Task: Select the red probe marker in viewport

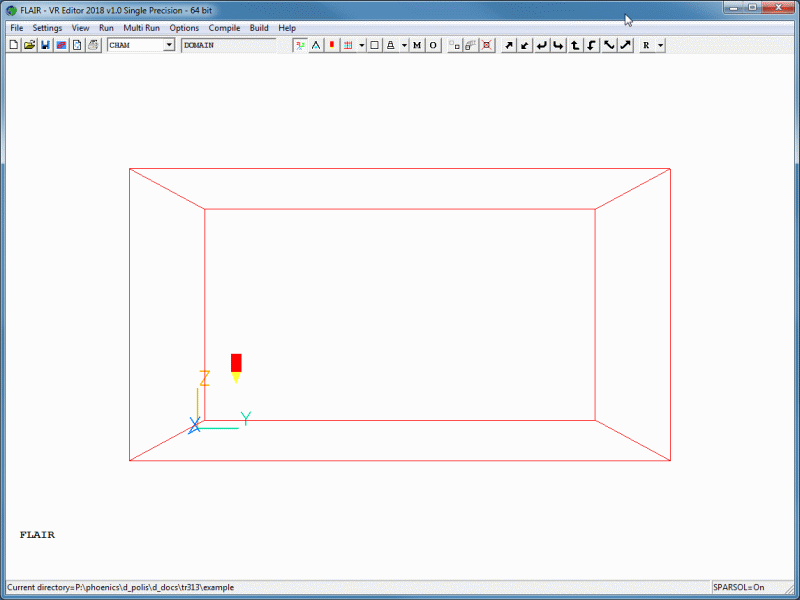Action: coord(236,364)
